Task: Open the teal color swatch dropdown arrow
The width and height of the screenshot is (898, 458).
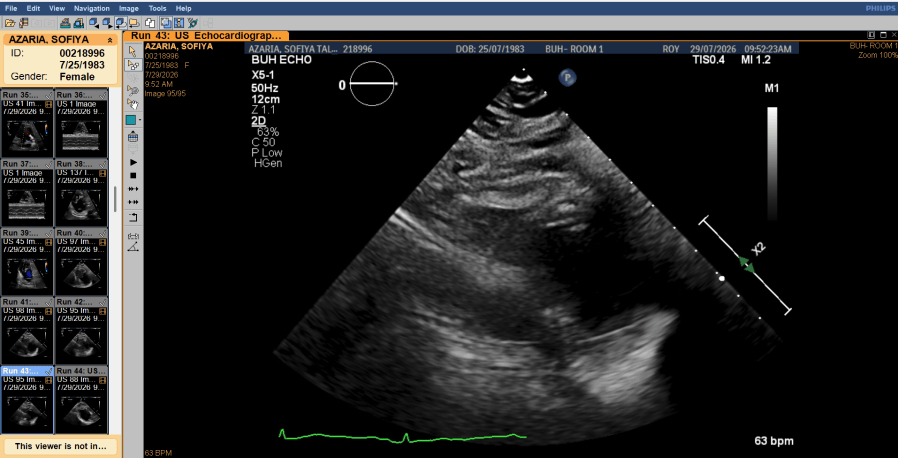Action: [140, 120]
